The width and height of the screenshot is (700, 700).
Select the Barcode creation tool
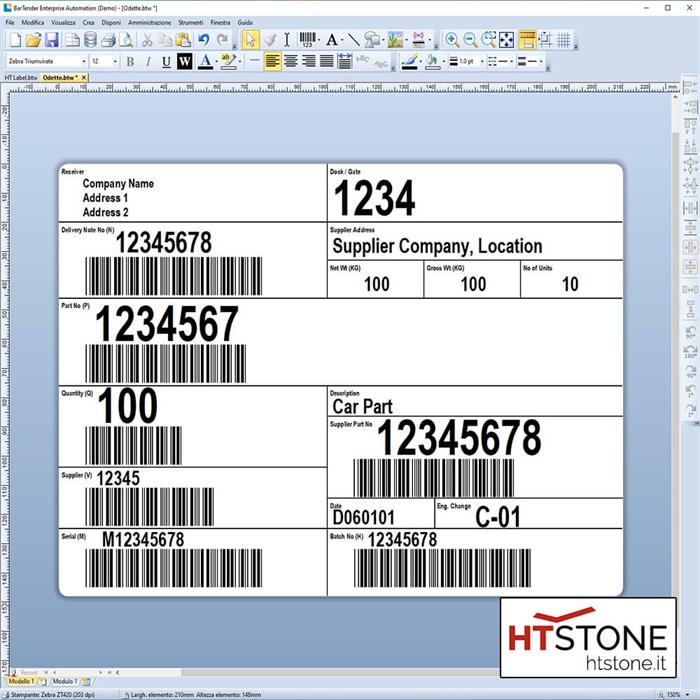click(x=307, y=40)
